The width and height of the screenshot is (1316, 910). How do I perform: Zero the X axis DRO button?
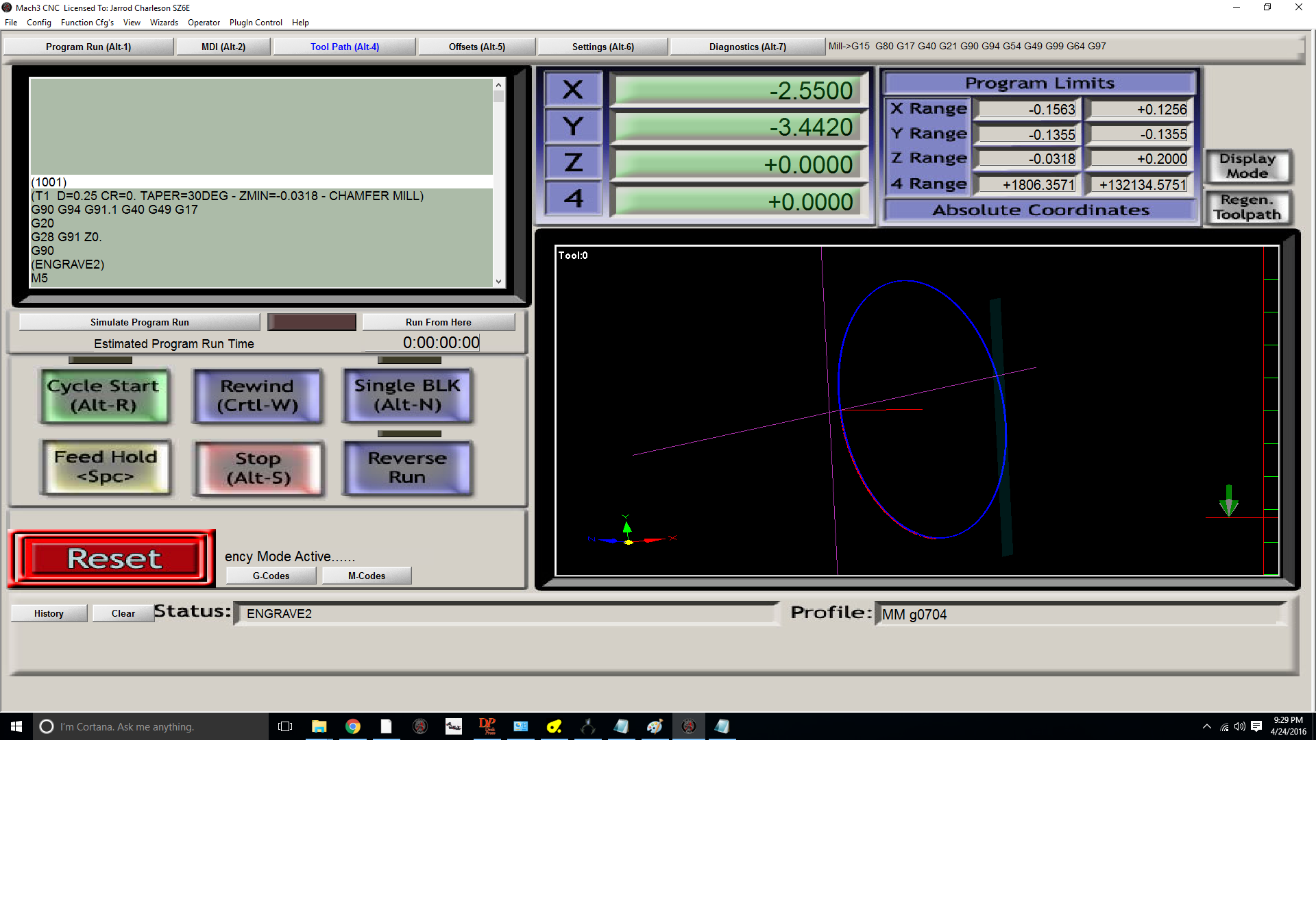[x=573, y=90]
